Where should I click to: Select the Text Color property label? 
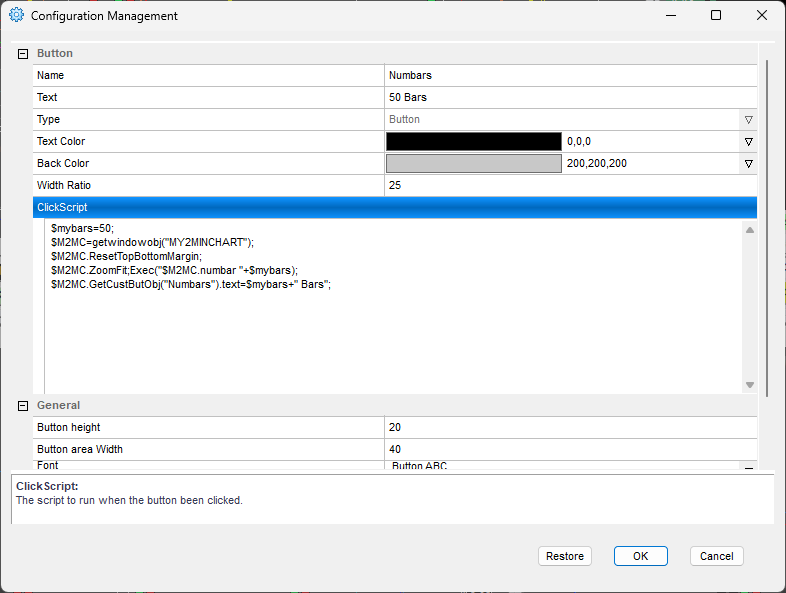61,141
